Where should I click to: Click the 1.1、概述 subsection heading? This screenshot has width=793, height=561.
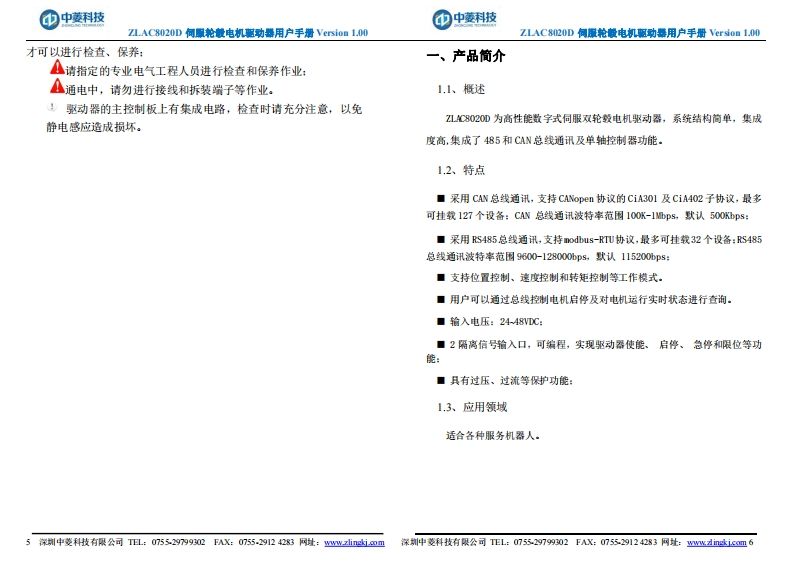(461, 89)
